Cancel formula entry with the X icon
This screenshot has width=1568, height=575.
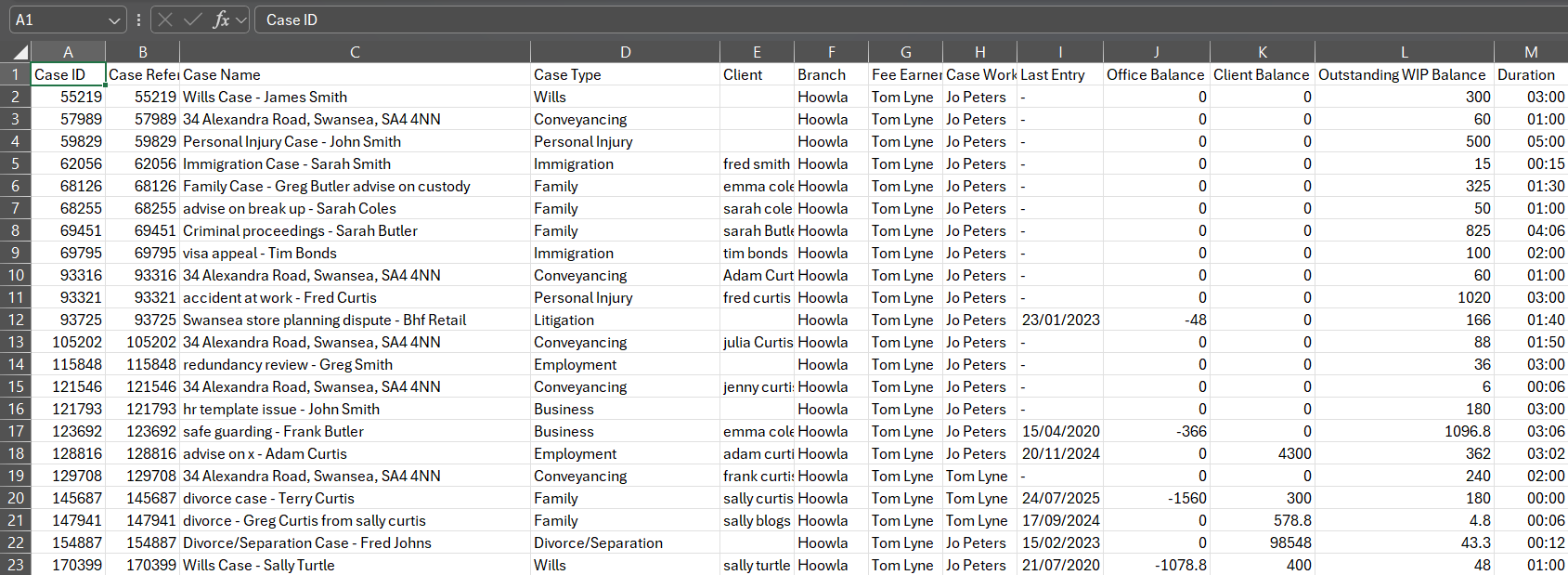pos(165,20)
